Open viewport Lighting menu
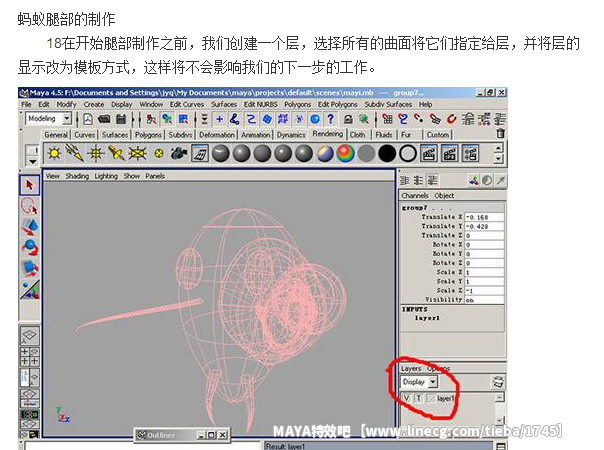The width and height of the screenshot is (604, 450). point(106,176)
